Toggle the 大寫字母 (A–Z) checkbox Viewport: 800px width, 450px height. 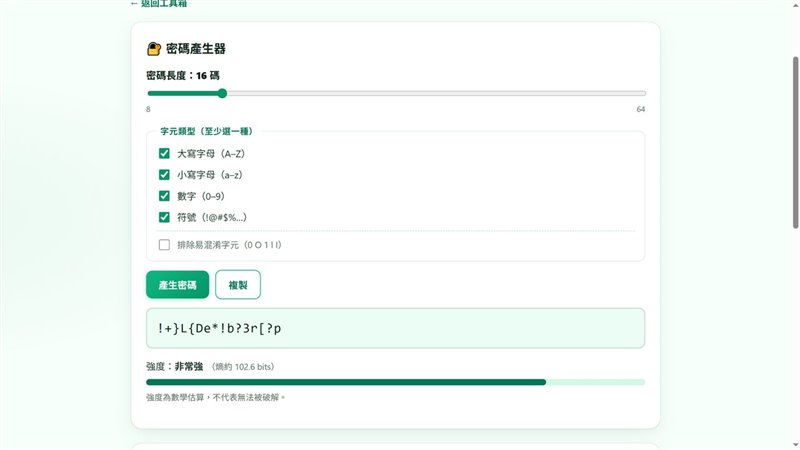tap(164, 154)
